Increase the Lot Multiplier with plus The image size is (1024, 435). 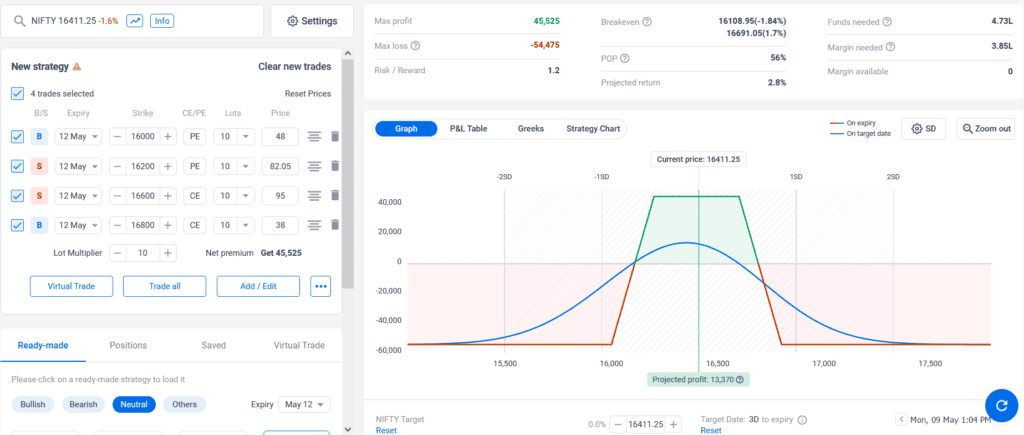click(168, 253)
